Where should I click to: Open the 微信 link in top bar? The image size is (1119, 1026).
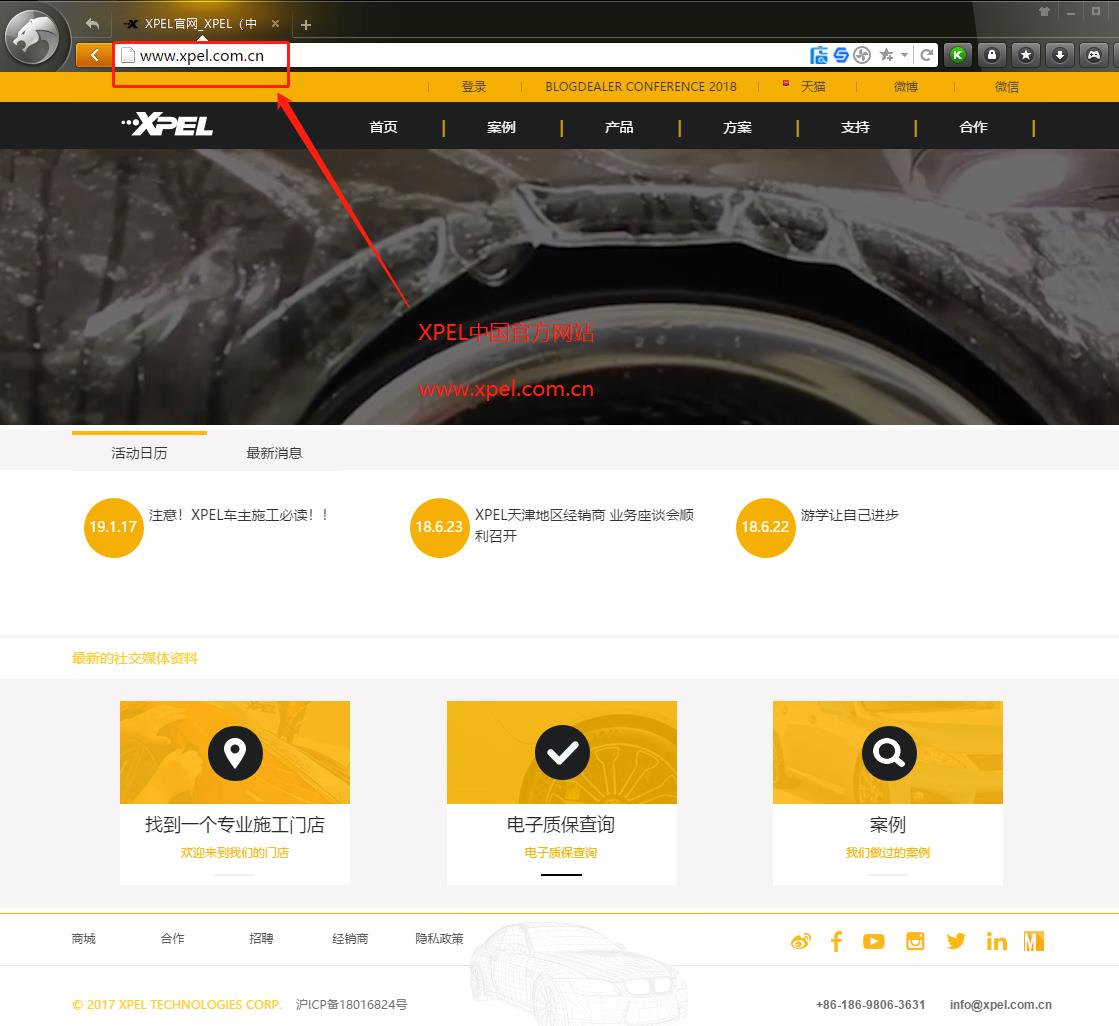pos(1007,86)
